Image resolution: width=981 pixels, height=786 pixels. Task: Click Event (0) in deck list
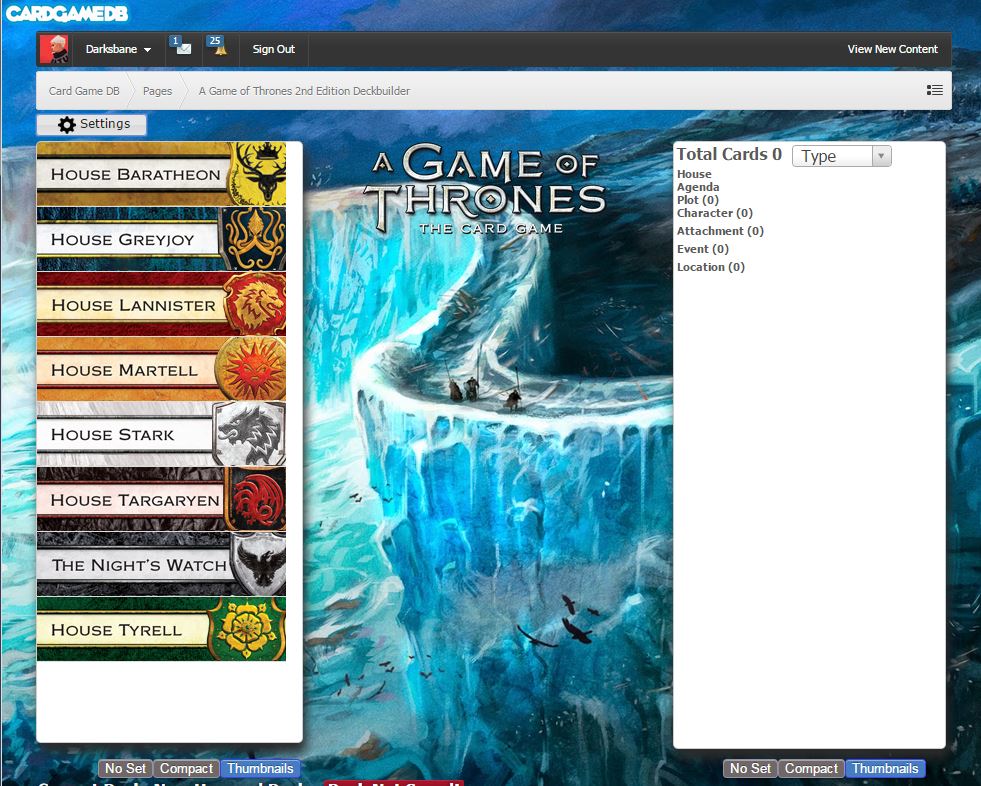click(703, 249)
